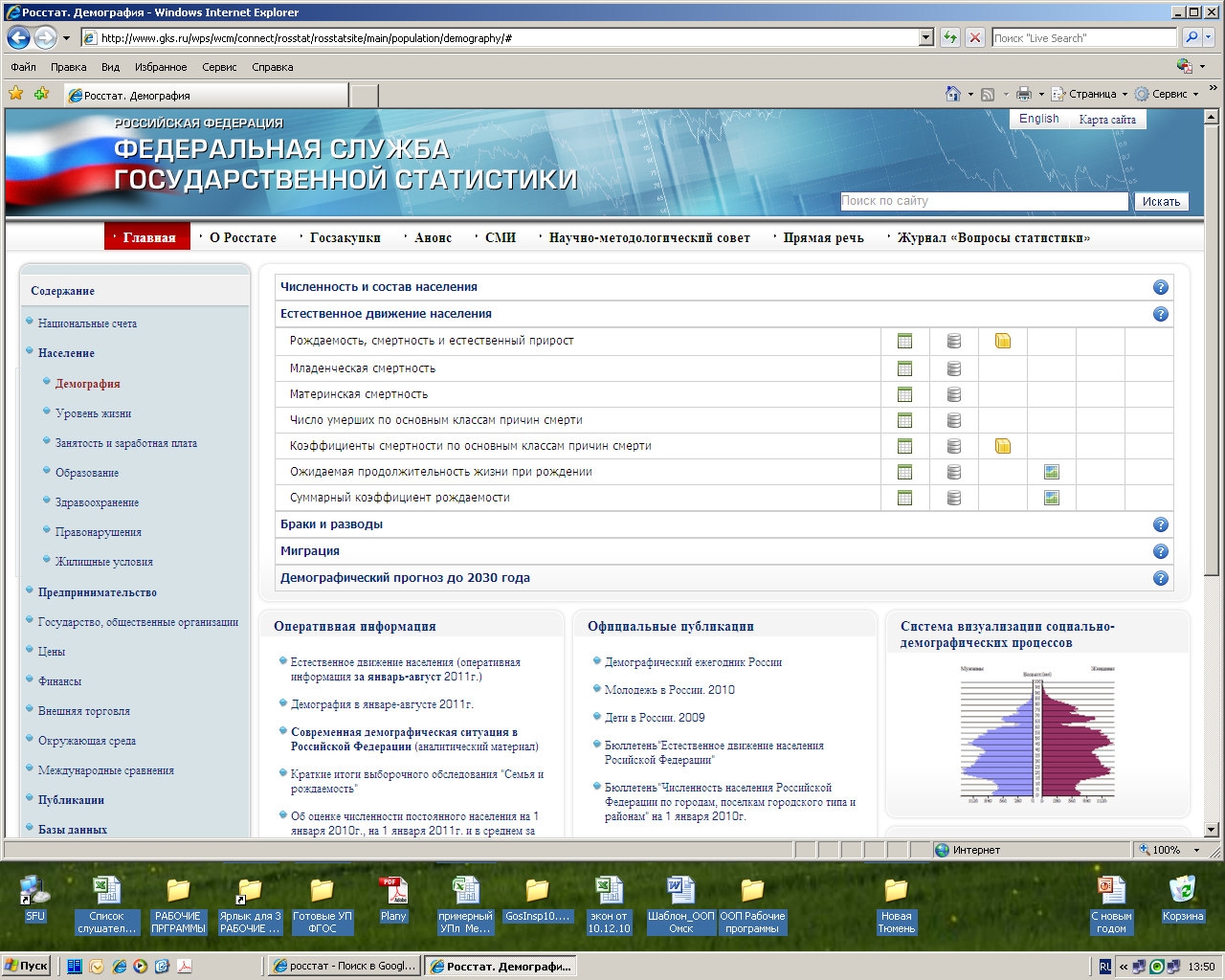Viewport: 1225px width, 980px height.
Task: Click help icon for Естественное движение населения
Action: click(x=1161, y=314)
